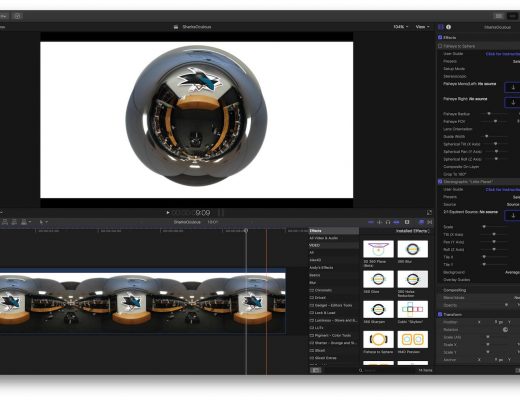520x400 pixels.
Task: Select the 360 Noise Reduction effect thumbnail
Action: (x=413, y=279)
